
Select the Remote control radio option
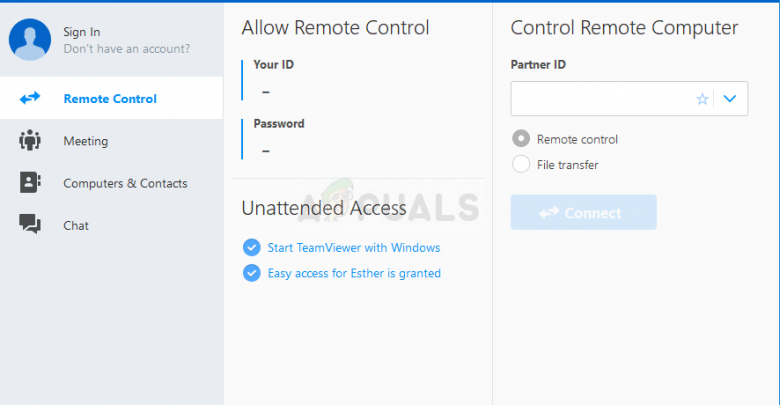click(521, 139)
